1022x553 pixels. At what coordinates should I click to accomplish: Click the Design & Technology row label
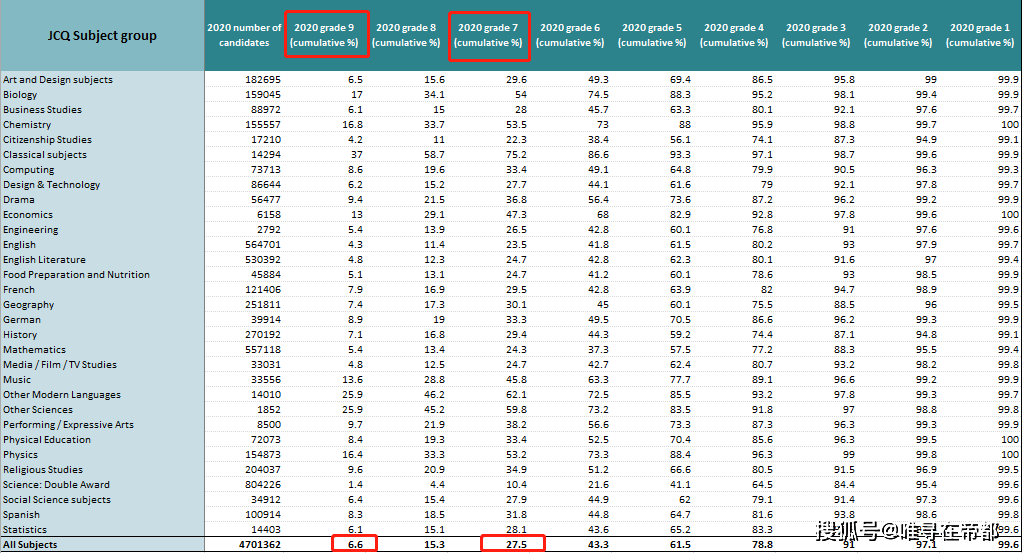51,185
